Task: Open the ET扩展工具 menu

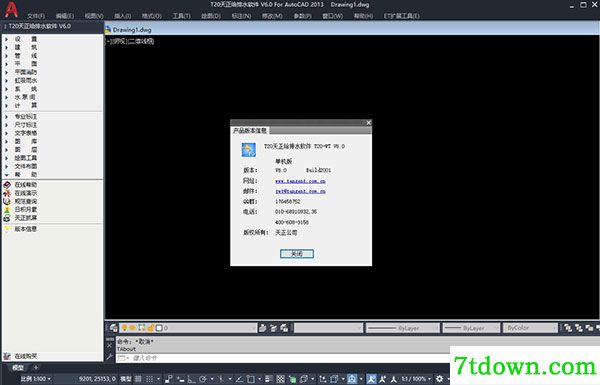Action: click(402, 16)
